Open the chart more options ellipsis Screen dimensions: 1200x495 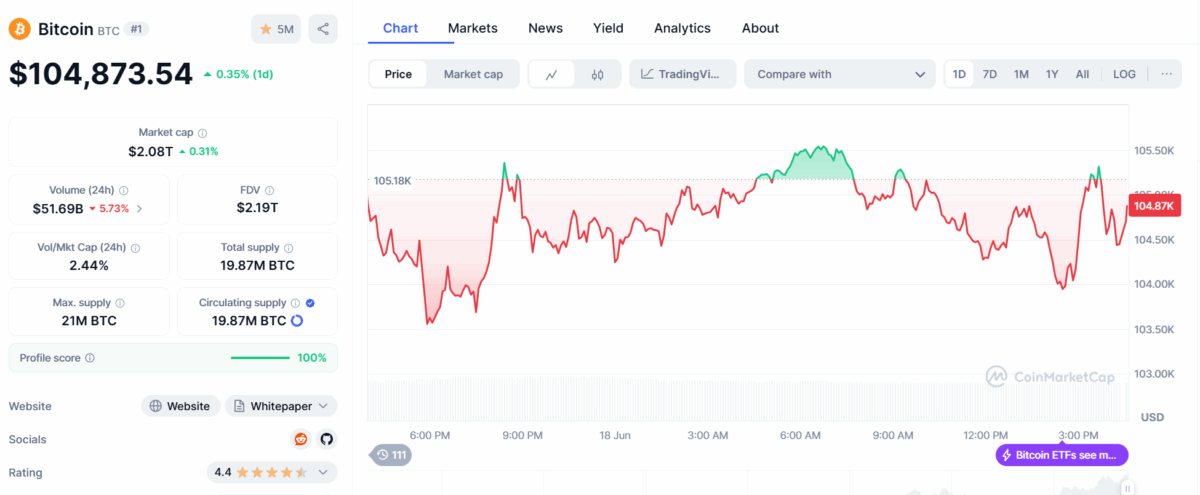click(1166, 74)
